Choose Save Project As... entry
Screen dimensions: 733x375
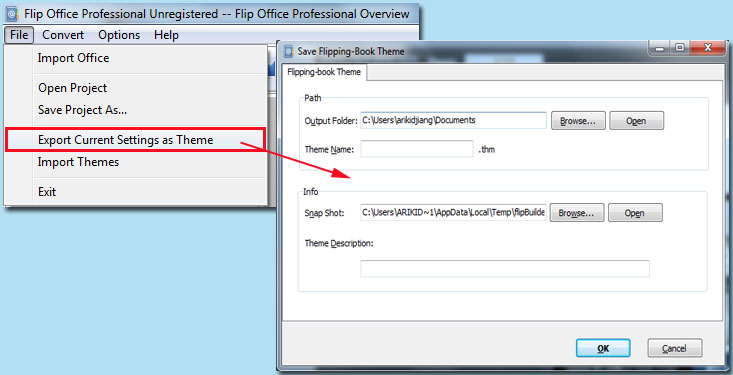[136, 110]
